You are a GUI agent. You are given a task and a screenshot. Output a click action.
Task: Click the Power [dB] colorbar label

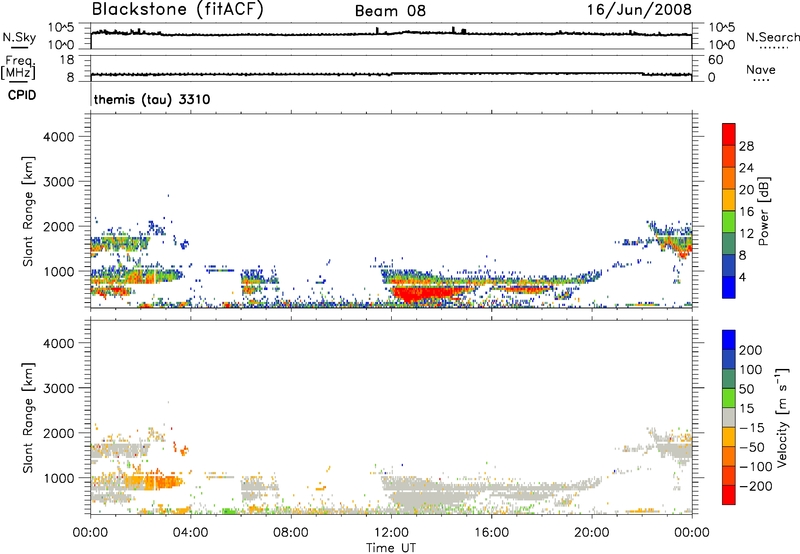point(763,211)
